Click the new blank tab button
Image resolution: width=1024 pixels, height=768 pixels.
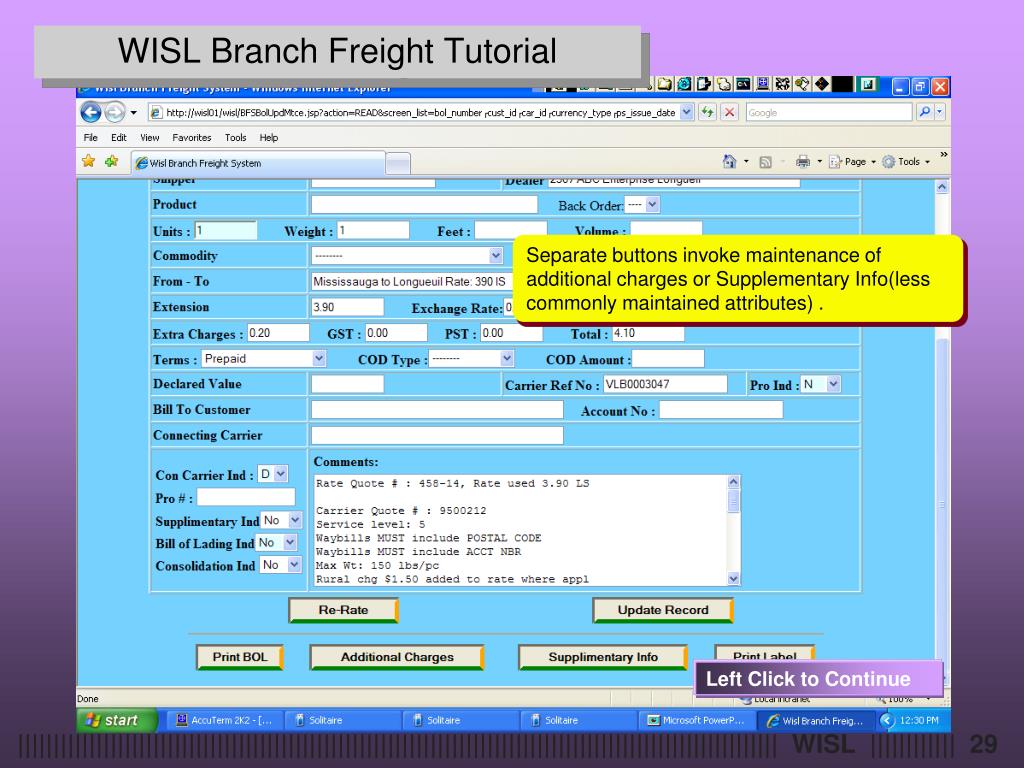tap(398, 163)
